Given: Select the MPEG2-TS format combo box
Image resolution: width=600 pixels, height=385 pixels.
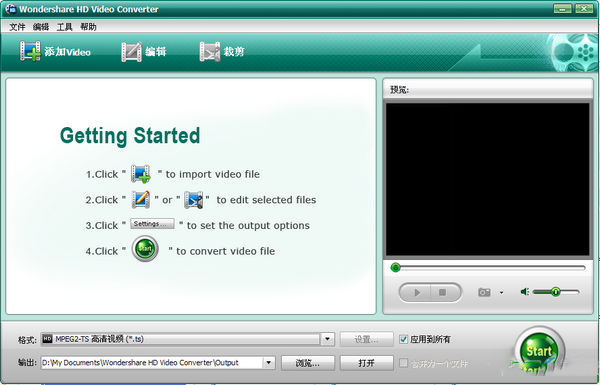Looking at the screenshot, I should click(188, 339).
